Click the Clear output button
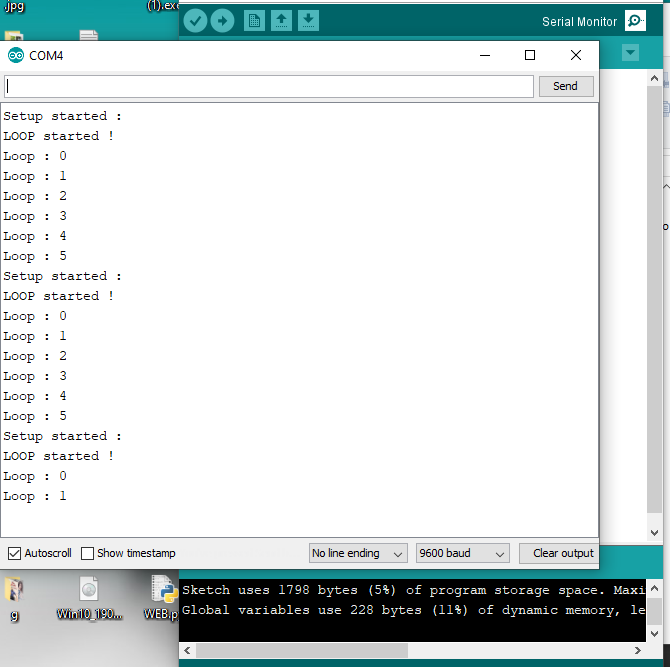This screenshot has height=667, width=670. point(558,553)
